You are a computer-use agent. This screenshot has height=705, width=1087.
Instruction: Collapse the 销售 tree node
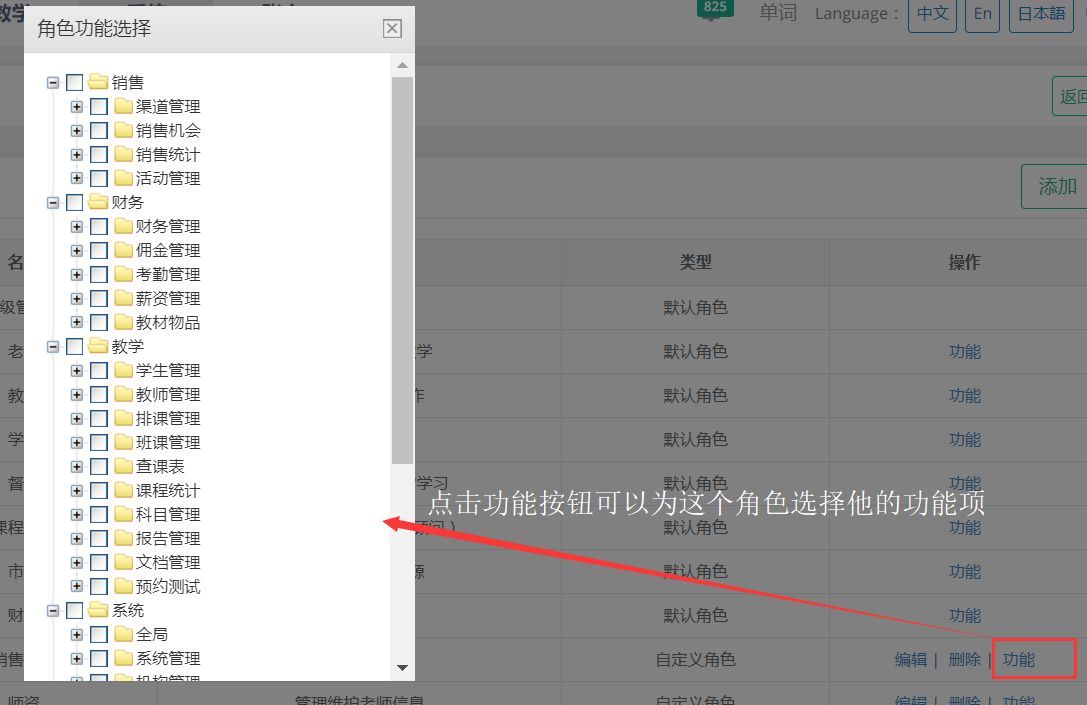pos(53,82)
